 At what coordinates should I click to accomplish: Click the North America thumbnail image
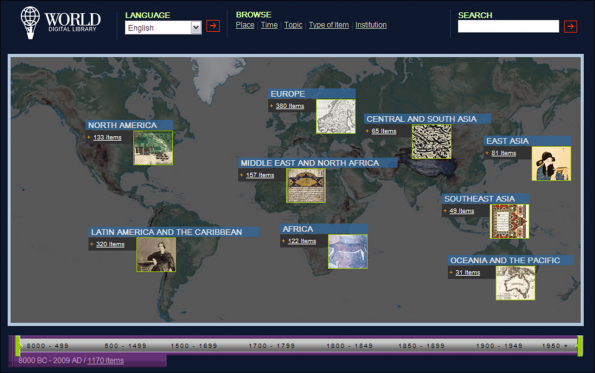[153, 148]
